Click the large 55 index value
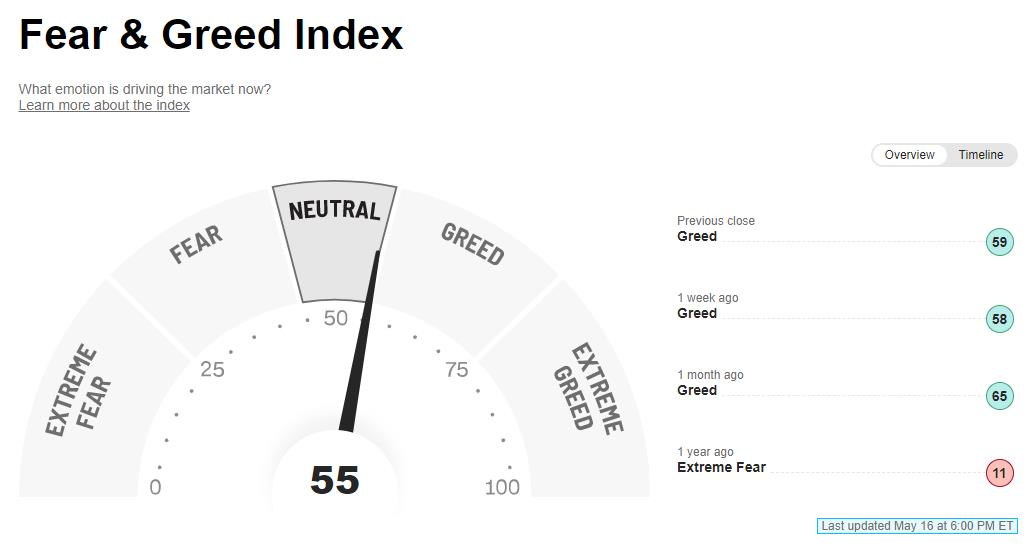Screen dimensions: 1030x550 coord(334,480)
